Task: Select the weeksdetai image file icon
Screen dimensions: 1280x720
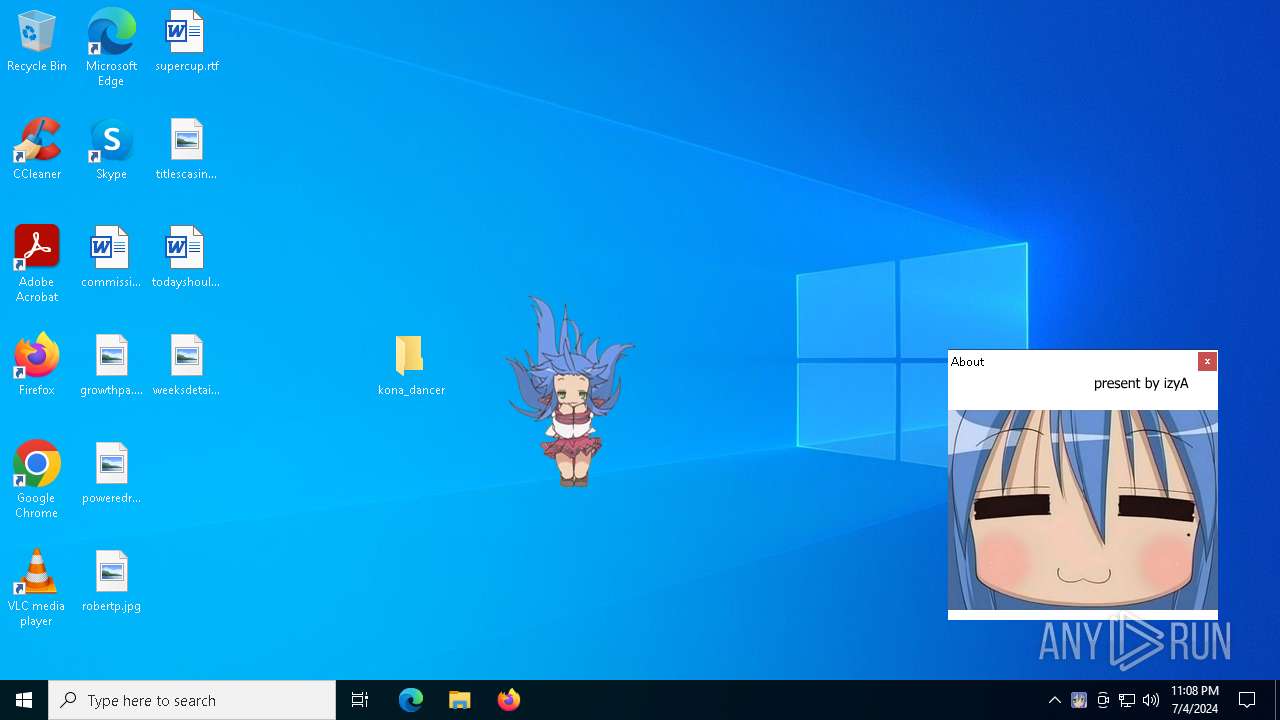Action: [186, 365]
